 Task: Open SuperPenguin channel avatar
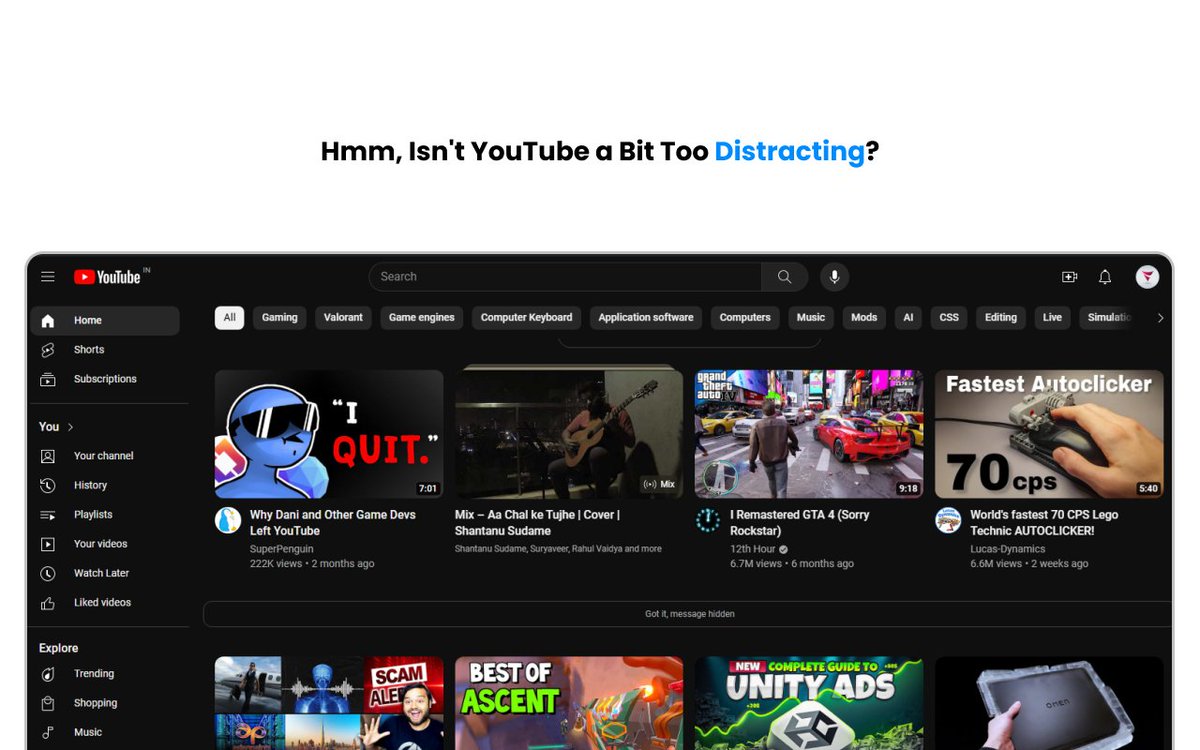pos(228,520)
